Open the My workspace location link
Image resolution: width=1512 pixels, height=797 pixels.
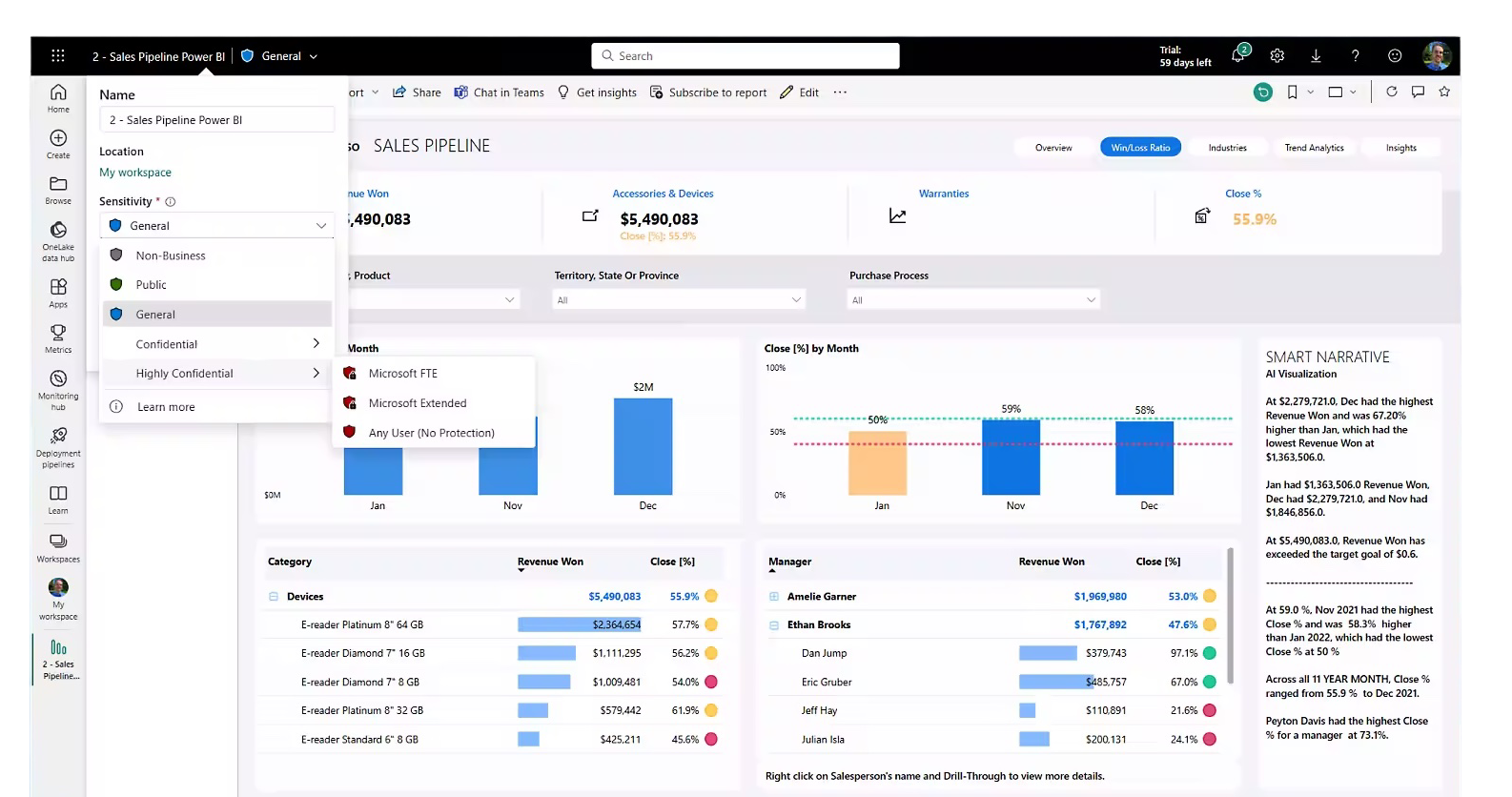tap(135, 173)
